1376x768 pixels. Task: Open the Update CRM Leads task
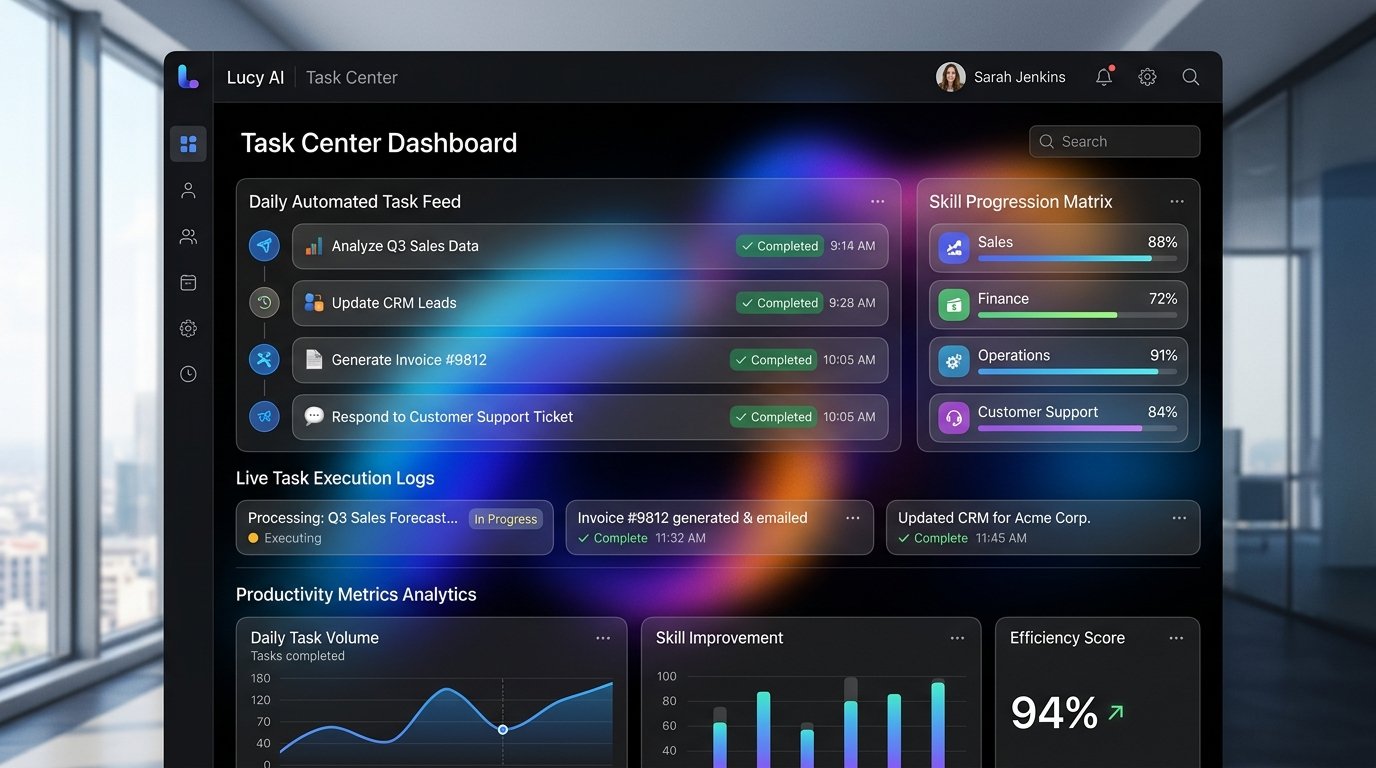point(590,303)
